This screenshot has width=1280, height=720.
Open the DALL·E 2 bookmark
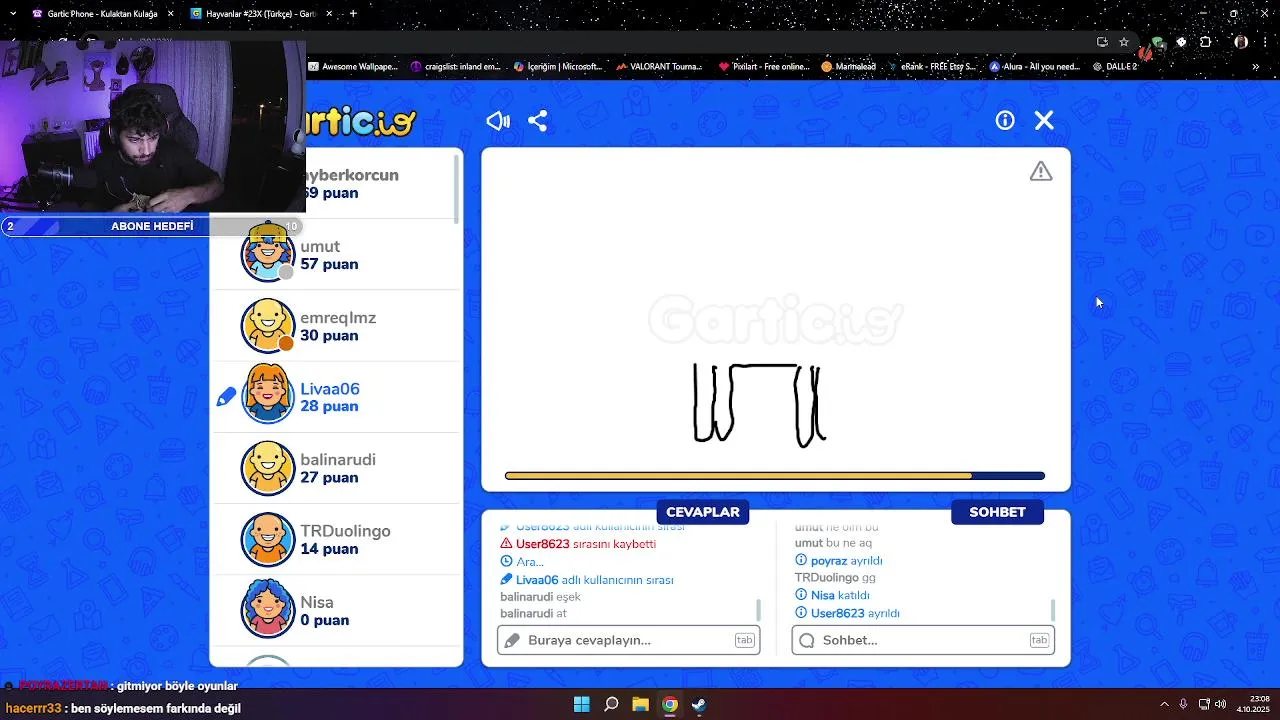(1115, 67)
